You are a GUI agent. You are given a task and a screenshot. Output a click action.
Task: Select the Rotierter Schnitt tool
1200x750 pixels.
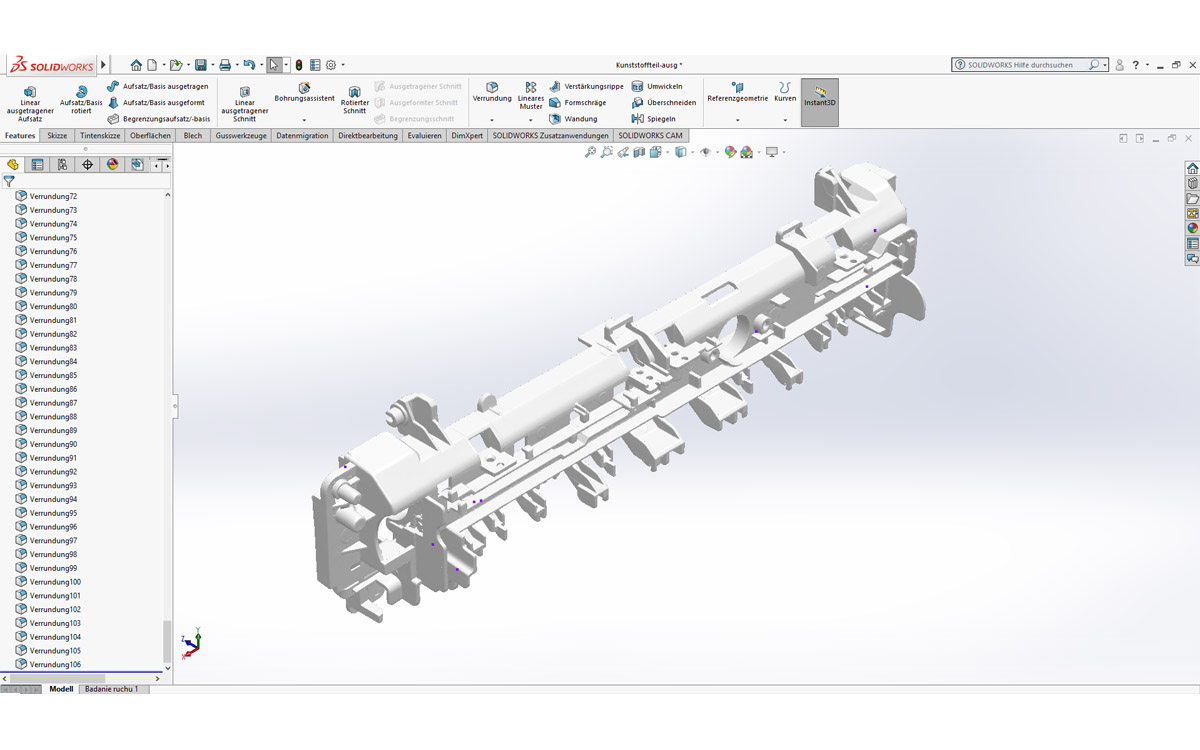click(355, 95)
